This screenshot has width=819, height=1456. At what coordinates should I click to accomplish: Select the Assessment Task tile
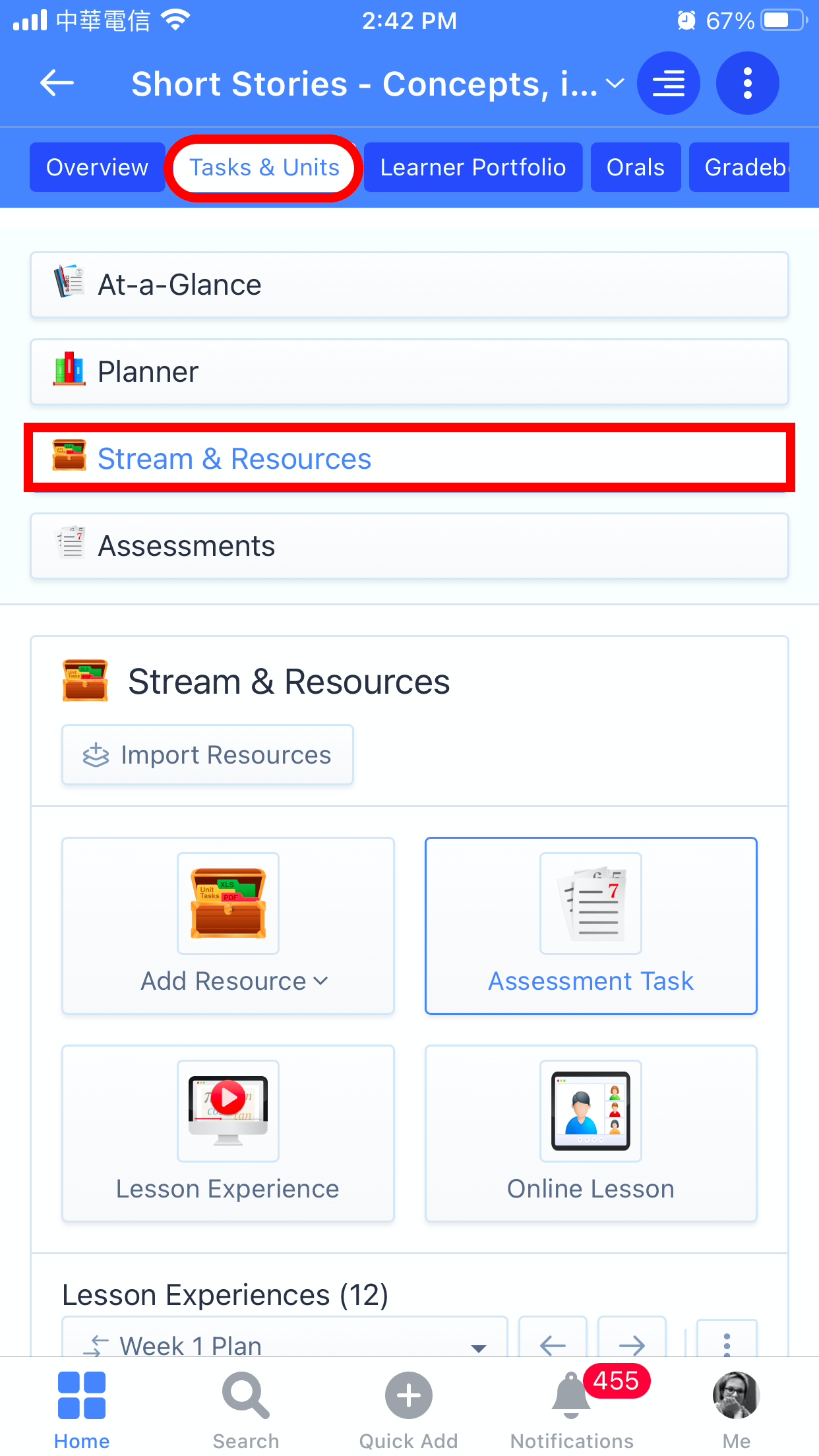click(590, 926)
